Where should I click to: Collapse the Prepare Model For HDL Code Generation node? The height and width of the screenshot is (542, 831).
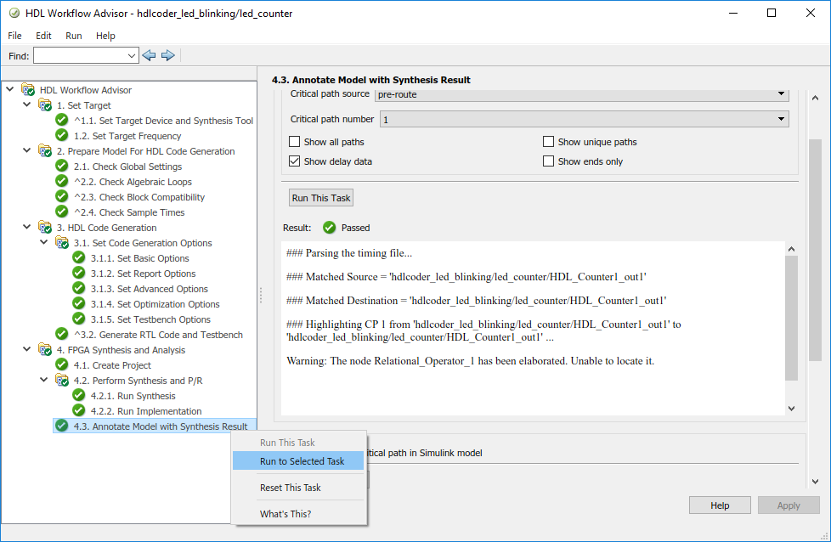point(27,151)
